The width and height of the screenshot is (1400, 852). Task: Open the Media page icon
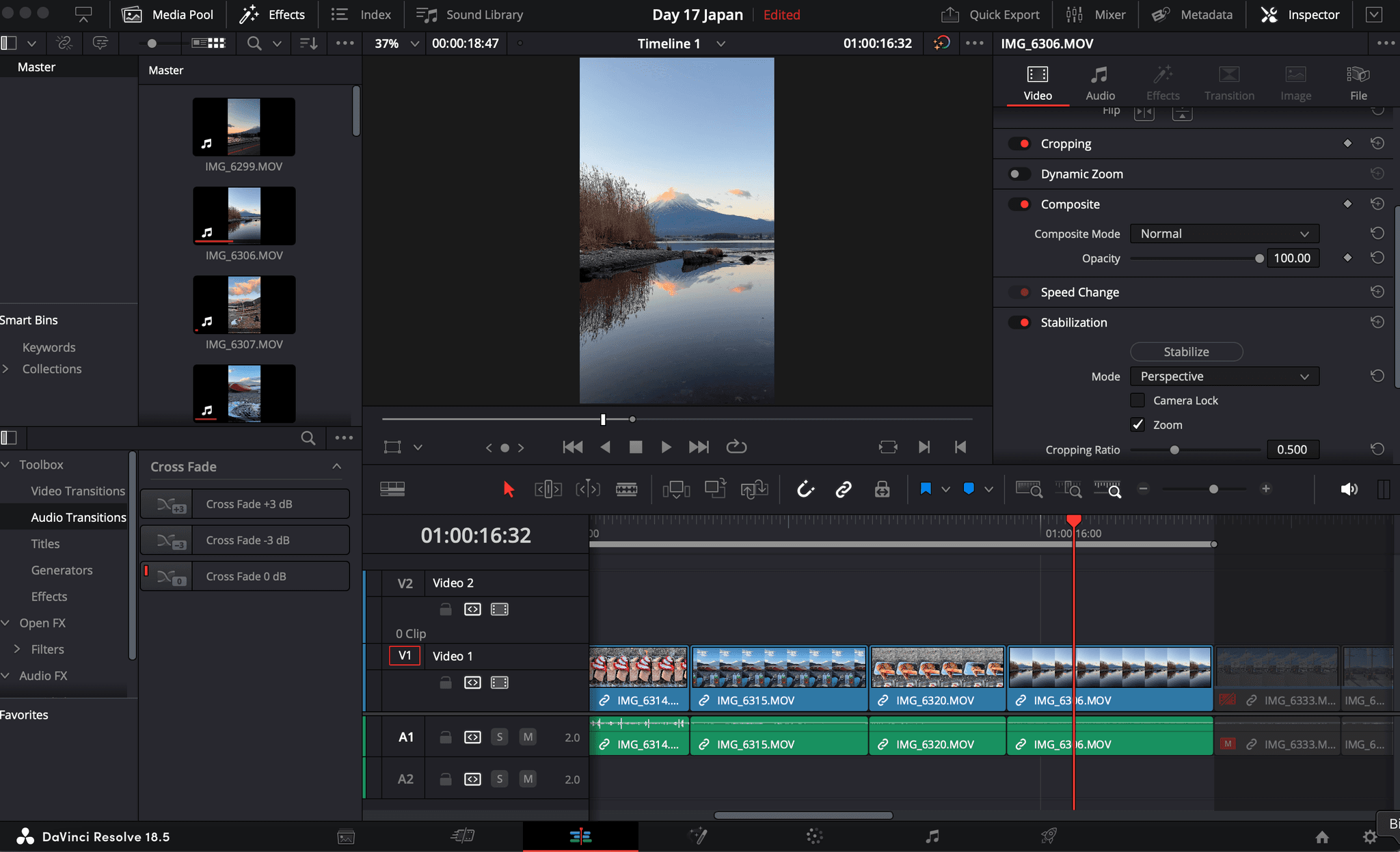coord(346,836)
